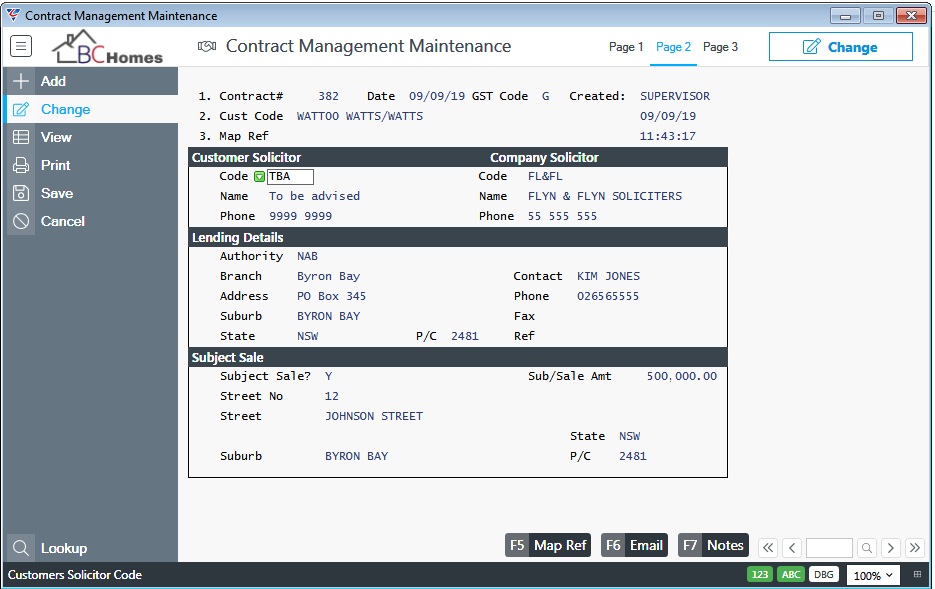Click the F5 Map Ref button
The image size is (935, 589).
[x=548, y=545]
